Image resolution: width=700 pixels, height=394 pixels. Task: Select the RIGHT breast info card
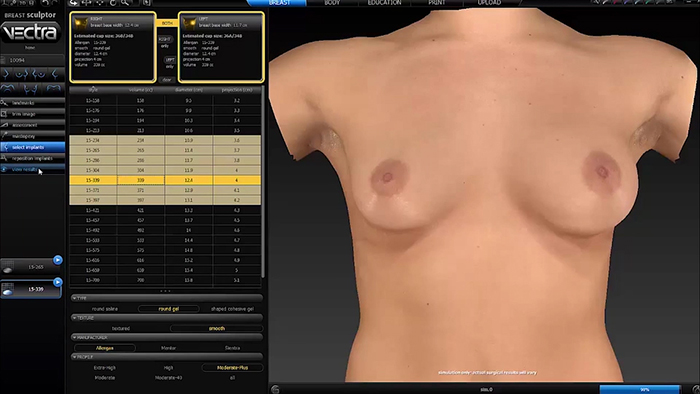pyautogui.click(x=113, y=47)
